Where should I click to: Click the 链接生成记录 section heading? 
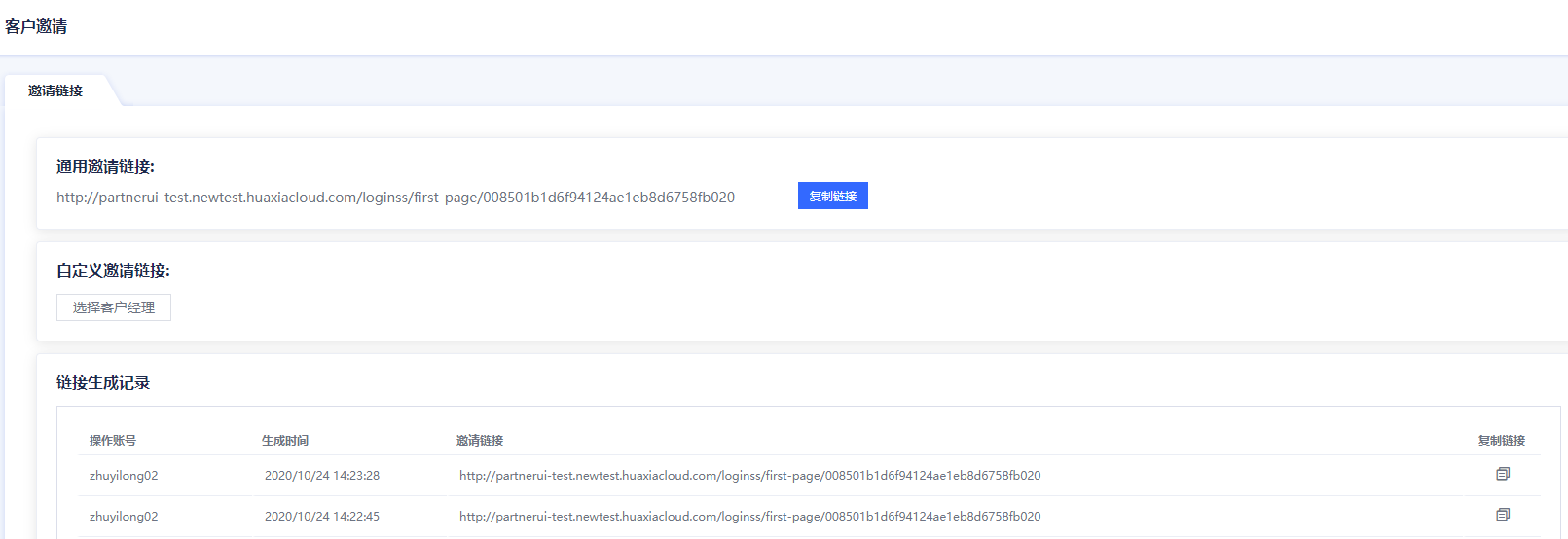point(103,382)
